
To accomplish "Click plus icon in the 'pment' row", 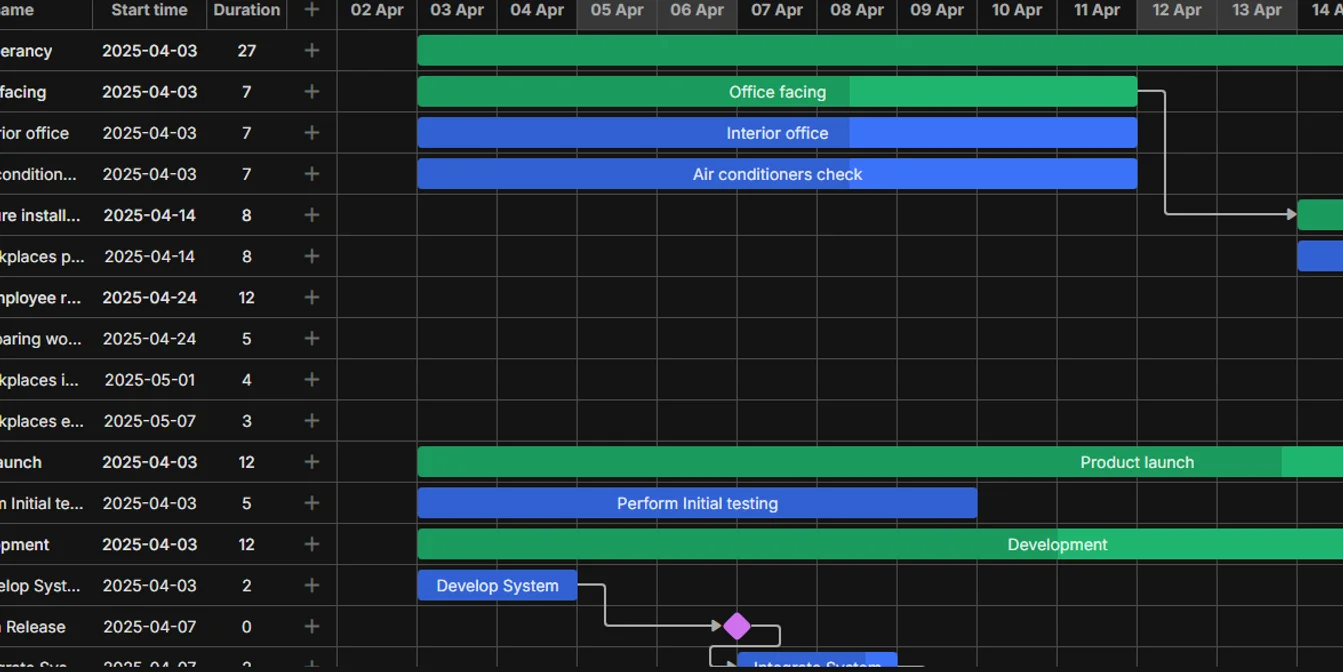I will (x=312, y=544).
